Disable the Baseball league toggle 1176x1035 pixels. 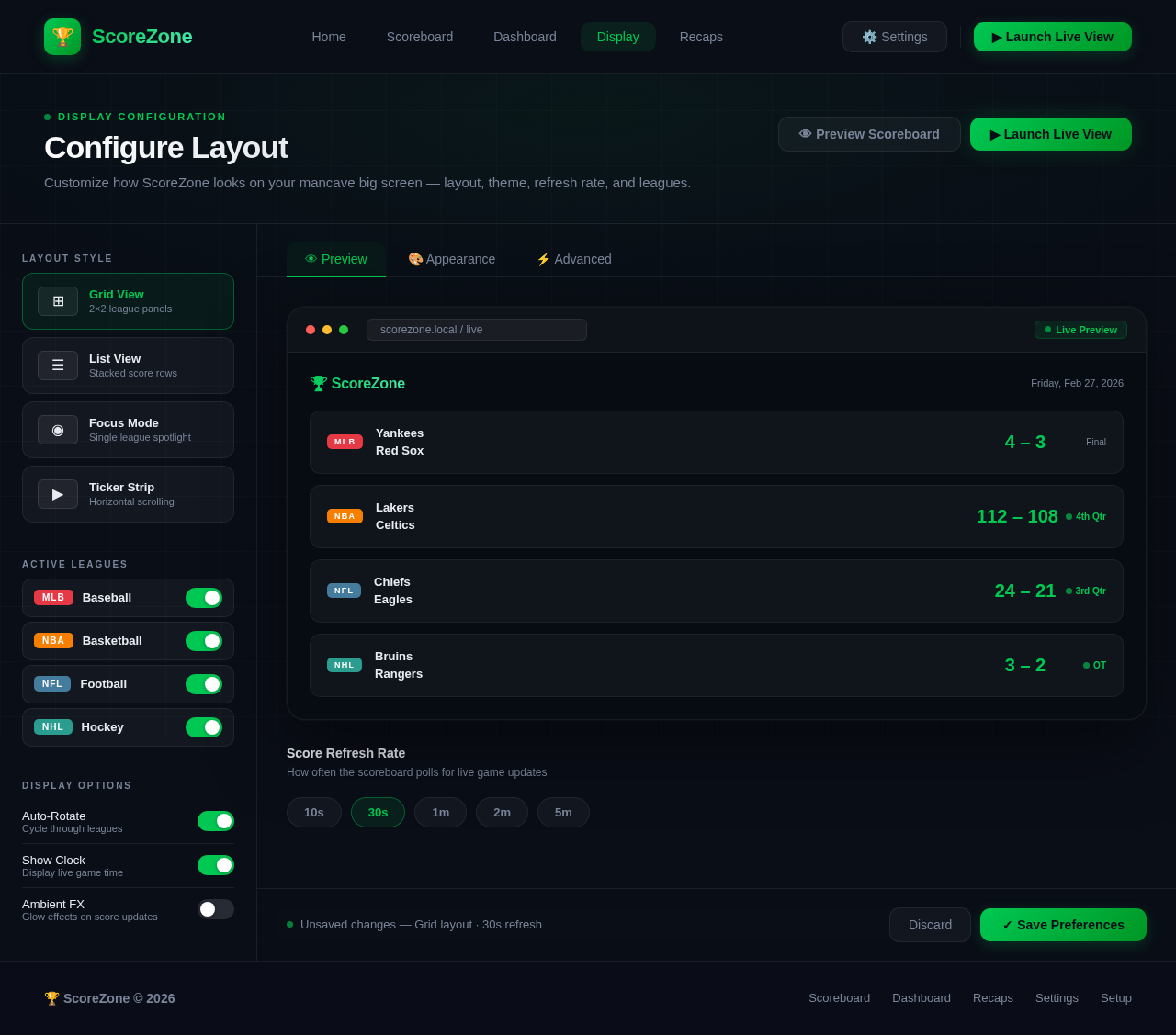(x=204, y=598)
